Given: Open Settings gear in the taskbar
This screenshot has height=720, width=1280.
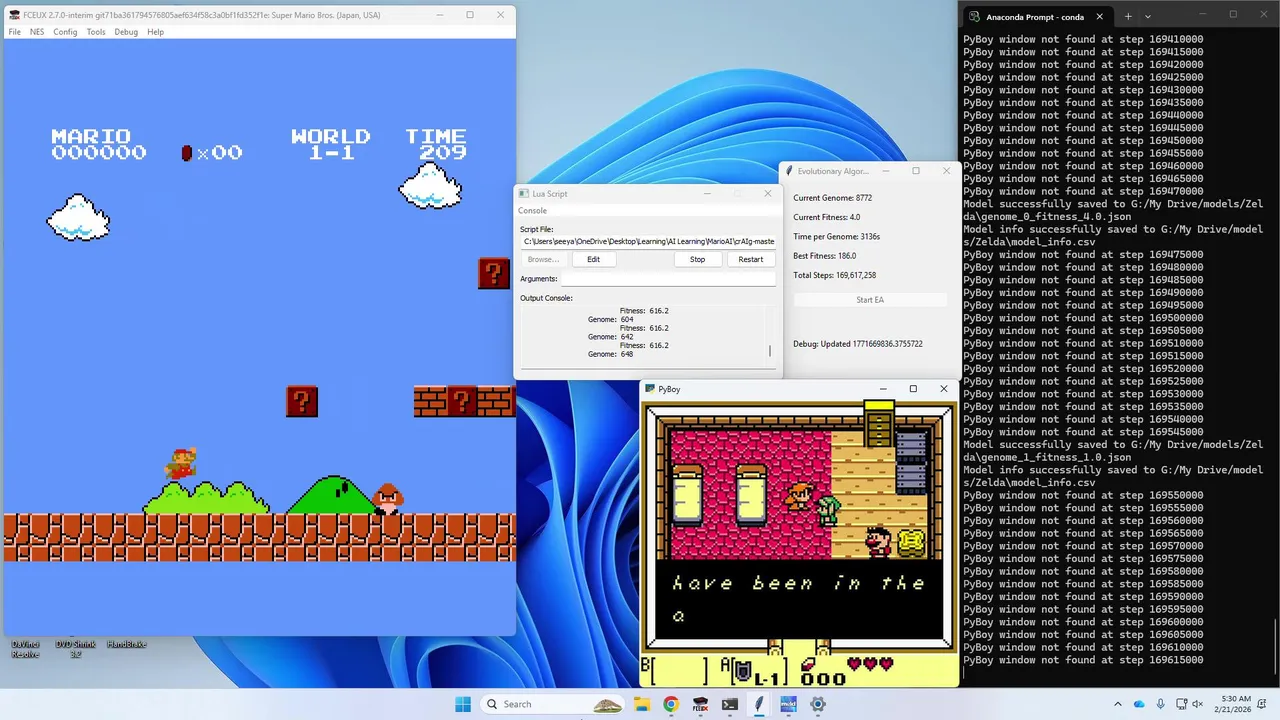Looking at the screenshot, I should (818, 704).
